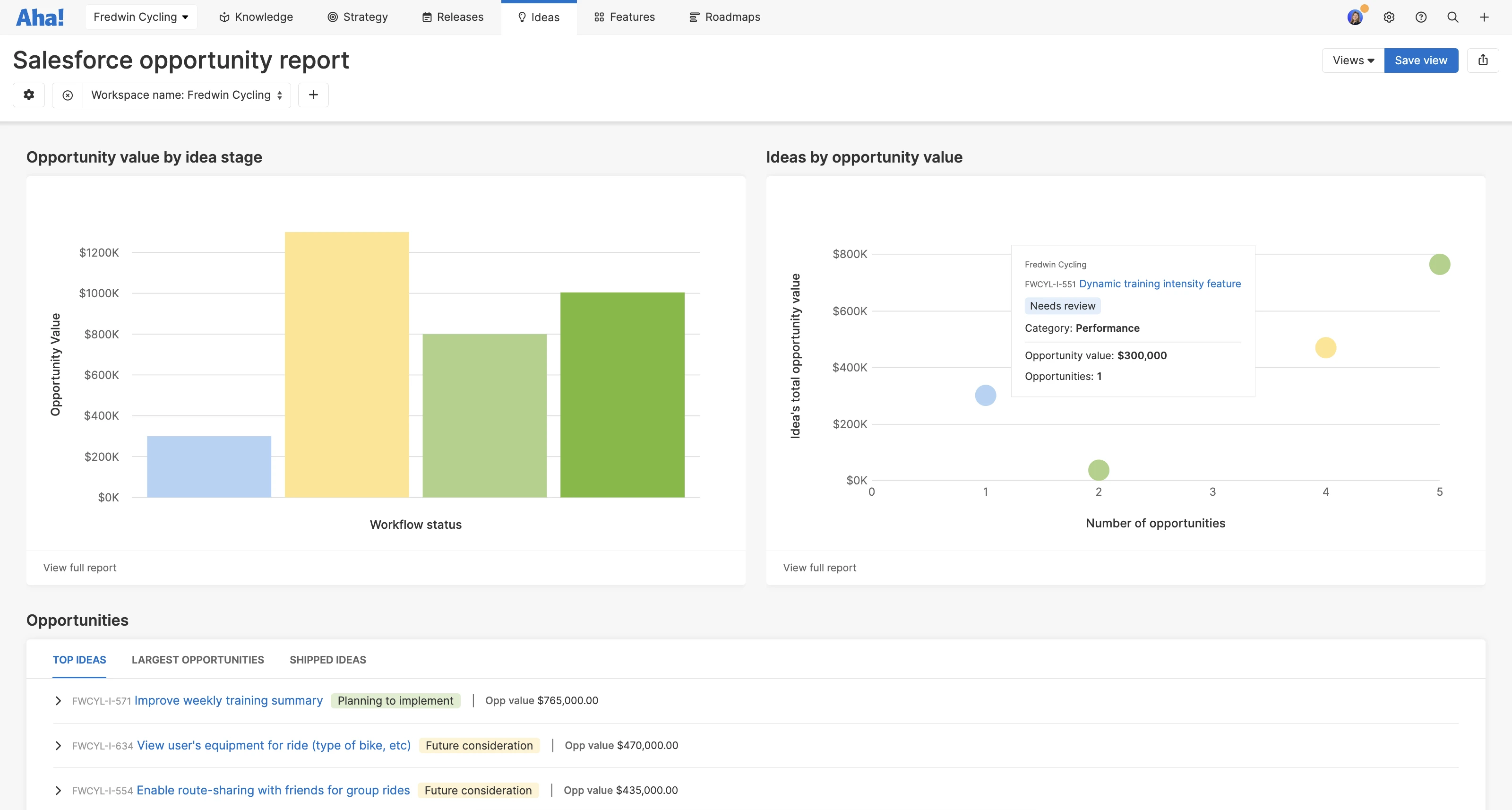Open the Views dropdown
1512x810 pixels.
click(x=1353, y=60)
